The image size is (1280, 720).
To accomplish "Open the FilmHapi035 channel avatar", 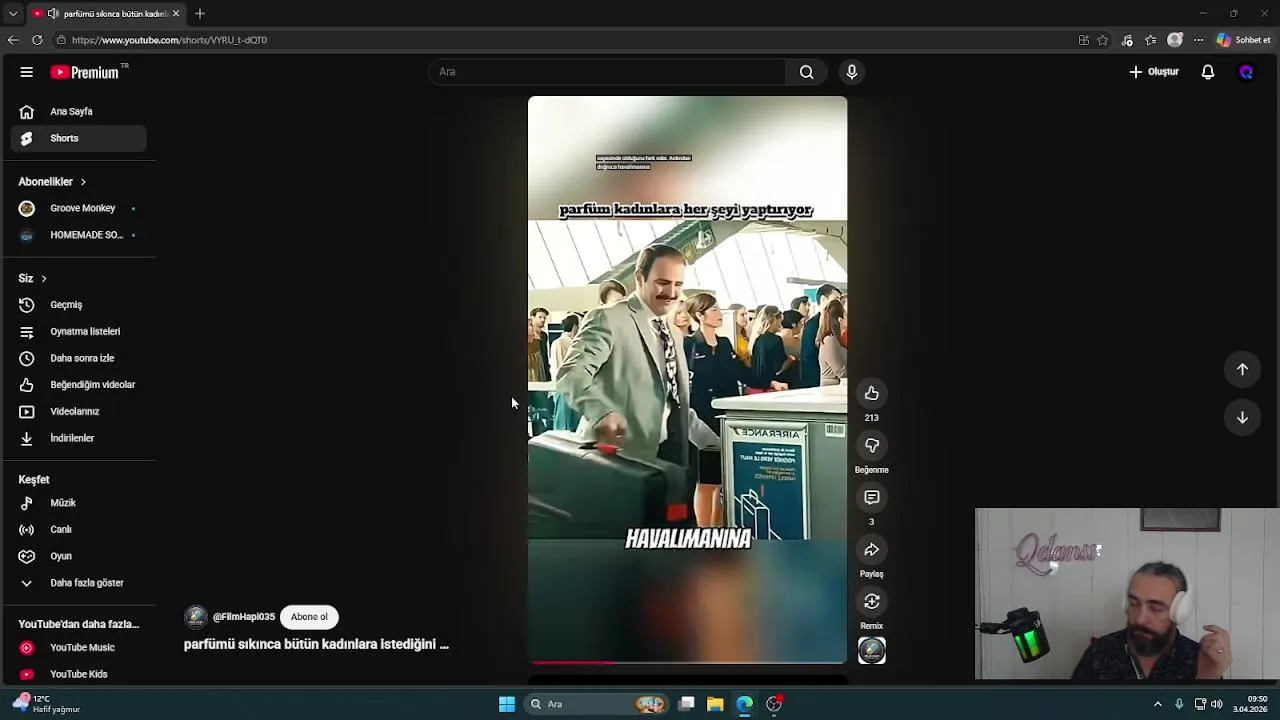I will [x=196, y=617].
